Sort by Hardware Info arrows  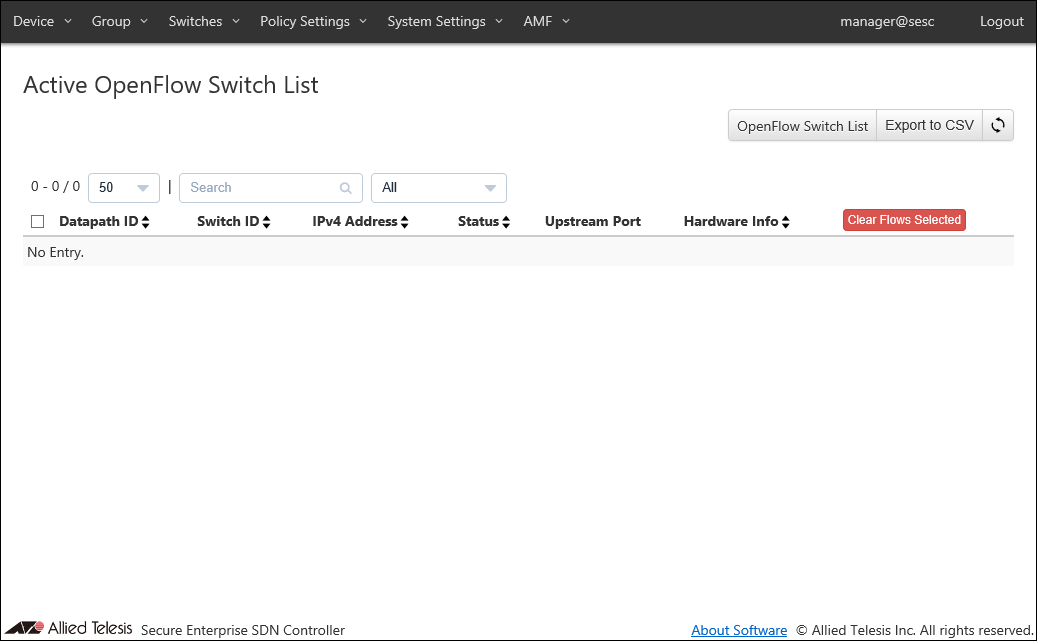pos(786,222)
